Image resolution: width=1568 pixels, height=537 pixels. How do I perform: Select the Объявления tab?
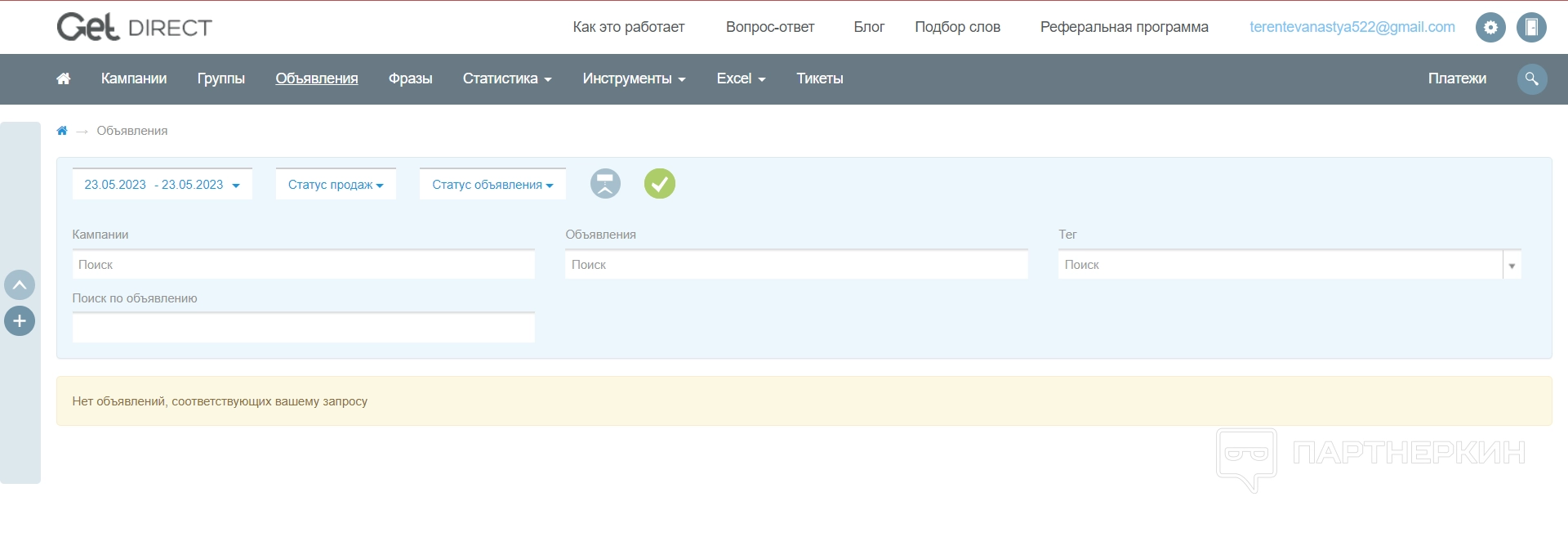[x=317, y=78]
